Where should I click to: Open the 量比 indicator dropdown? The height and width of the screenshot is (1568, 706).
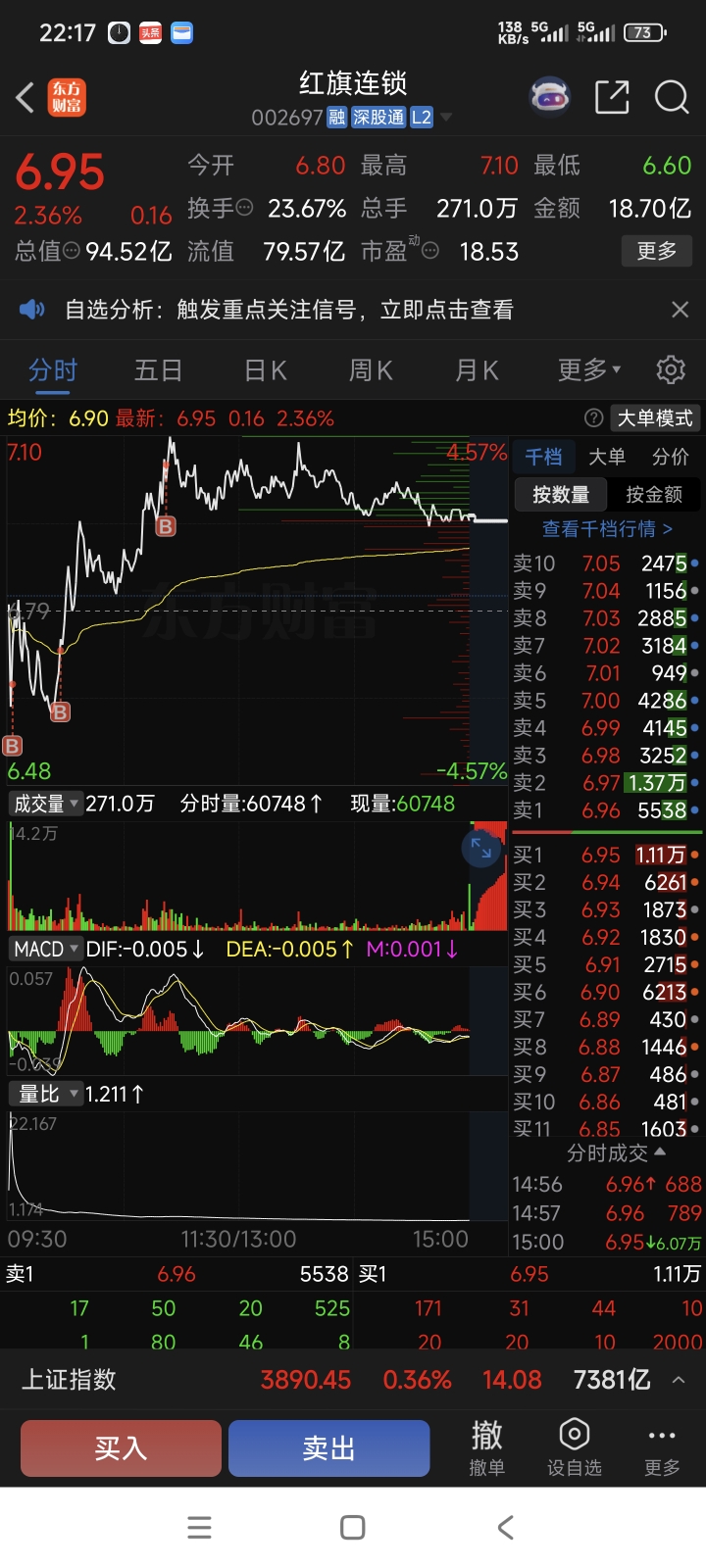click(45, 1094)
